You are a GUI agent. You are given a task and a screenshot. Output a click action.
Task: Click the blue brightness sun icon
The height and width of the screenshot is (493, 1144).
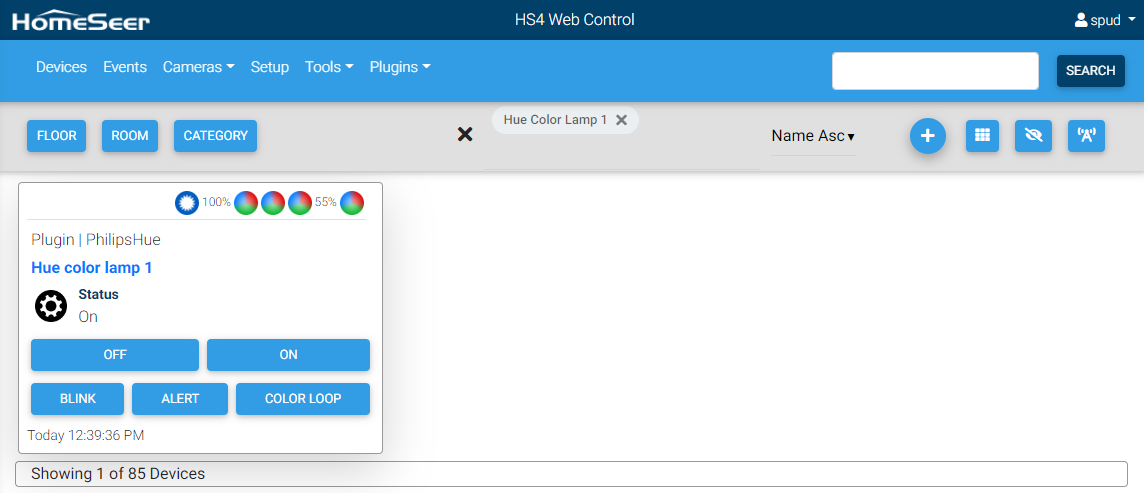[x=187, y=203]
